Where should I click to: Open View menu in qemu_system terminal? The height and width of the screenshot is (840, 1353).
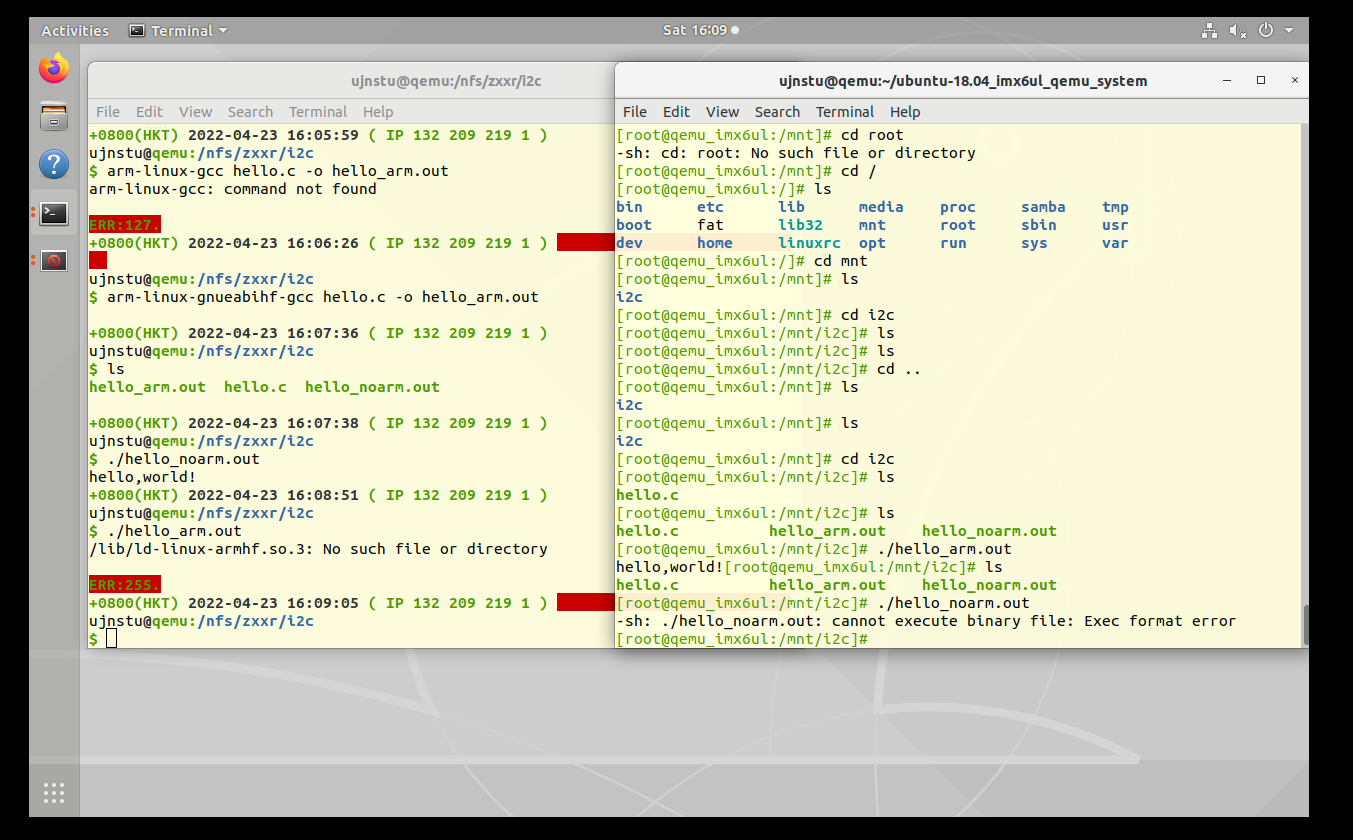pos(722,112)
